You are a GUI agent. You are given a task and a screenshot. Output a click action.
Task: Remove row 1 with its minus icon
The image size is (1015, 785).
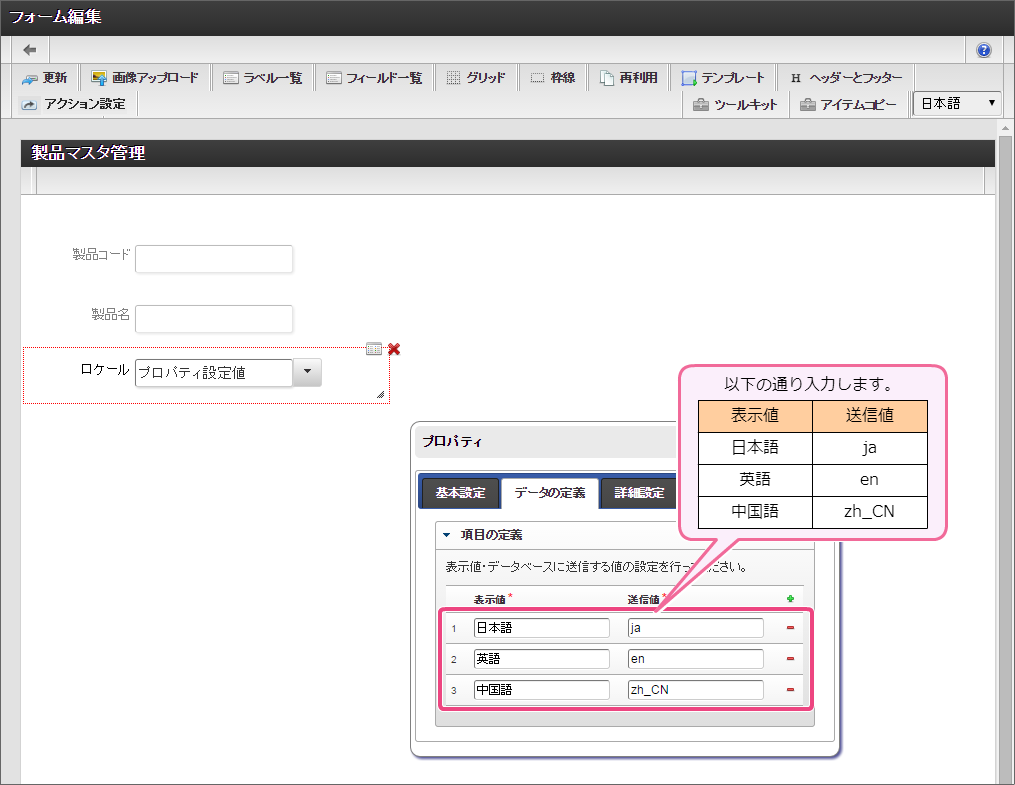point(790,628)
